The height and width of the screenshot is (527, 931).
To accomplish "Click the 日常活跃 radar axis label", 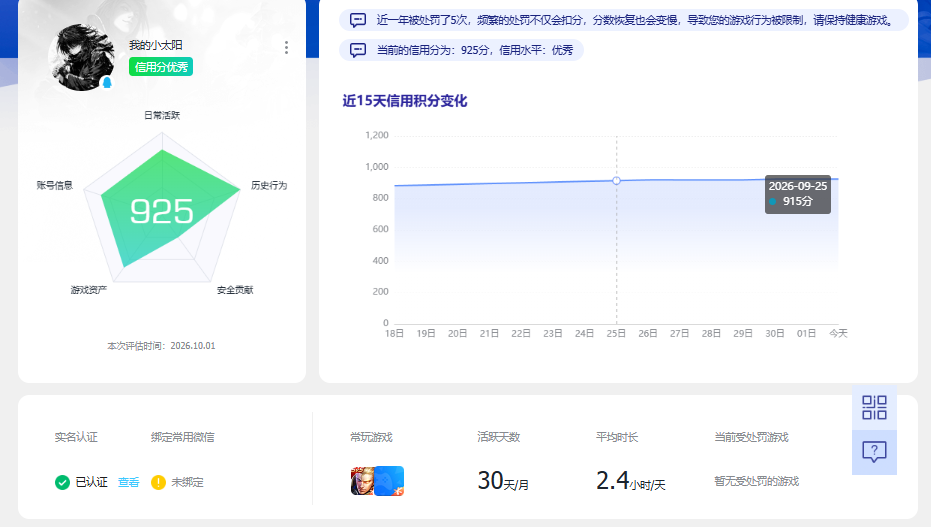I will pyautogui.click(x=162, y=115).
